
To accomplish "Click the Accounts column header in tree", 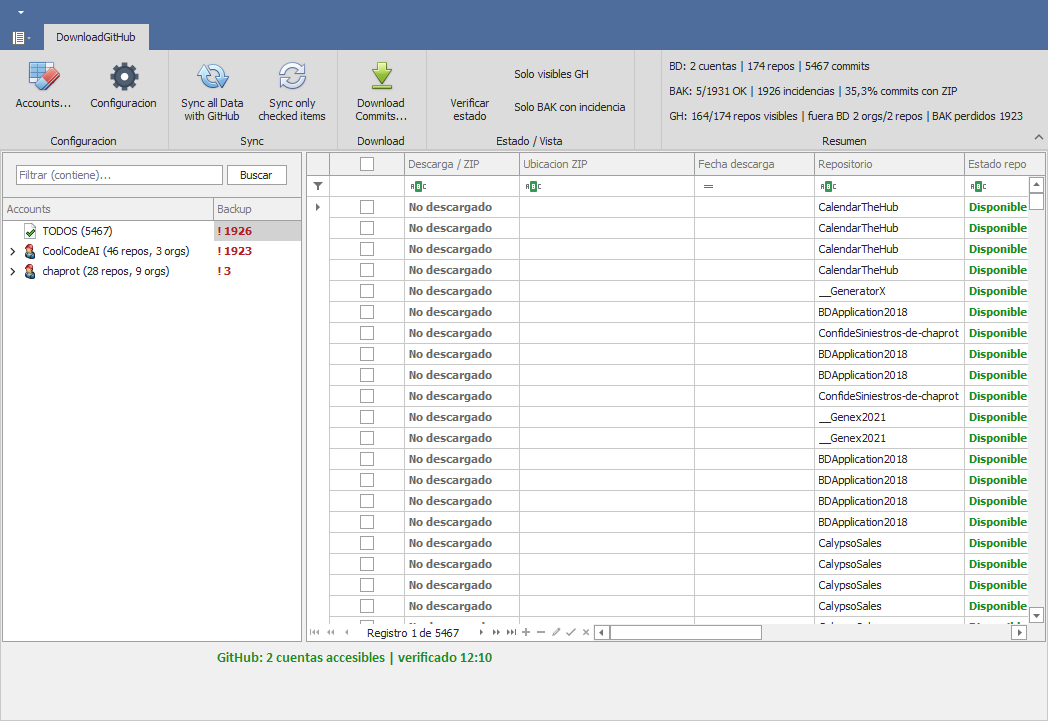I will 108,209.
